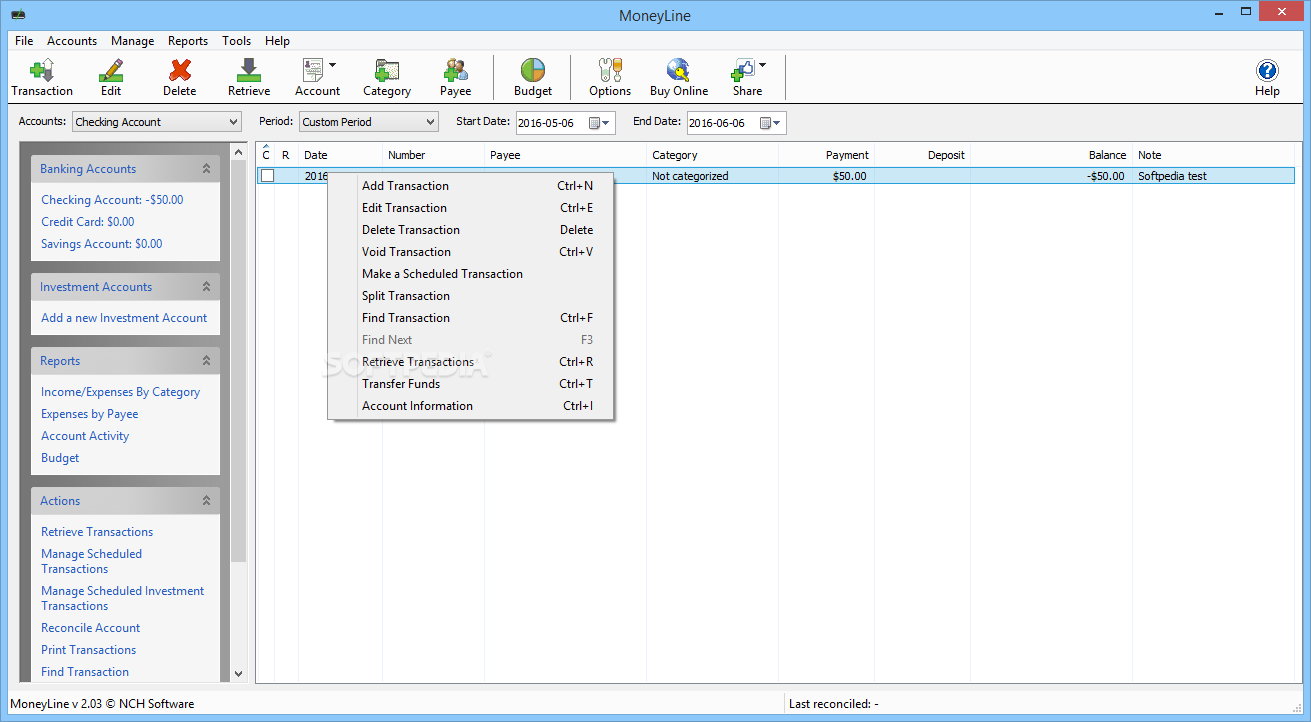Open Checking Account: -$50.00 link

click(112, 200)
